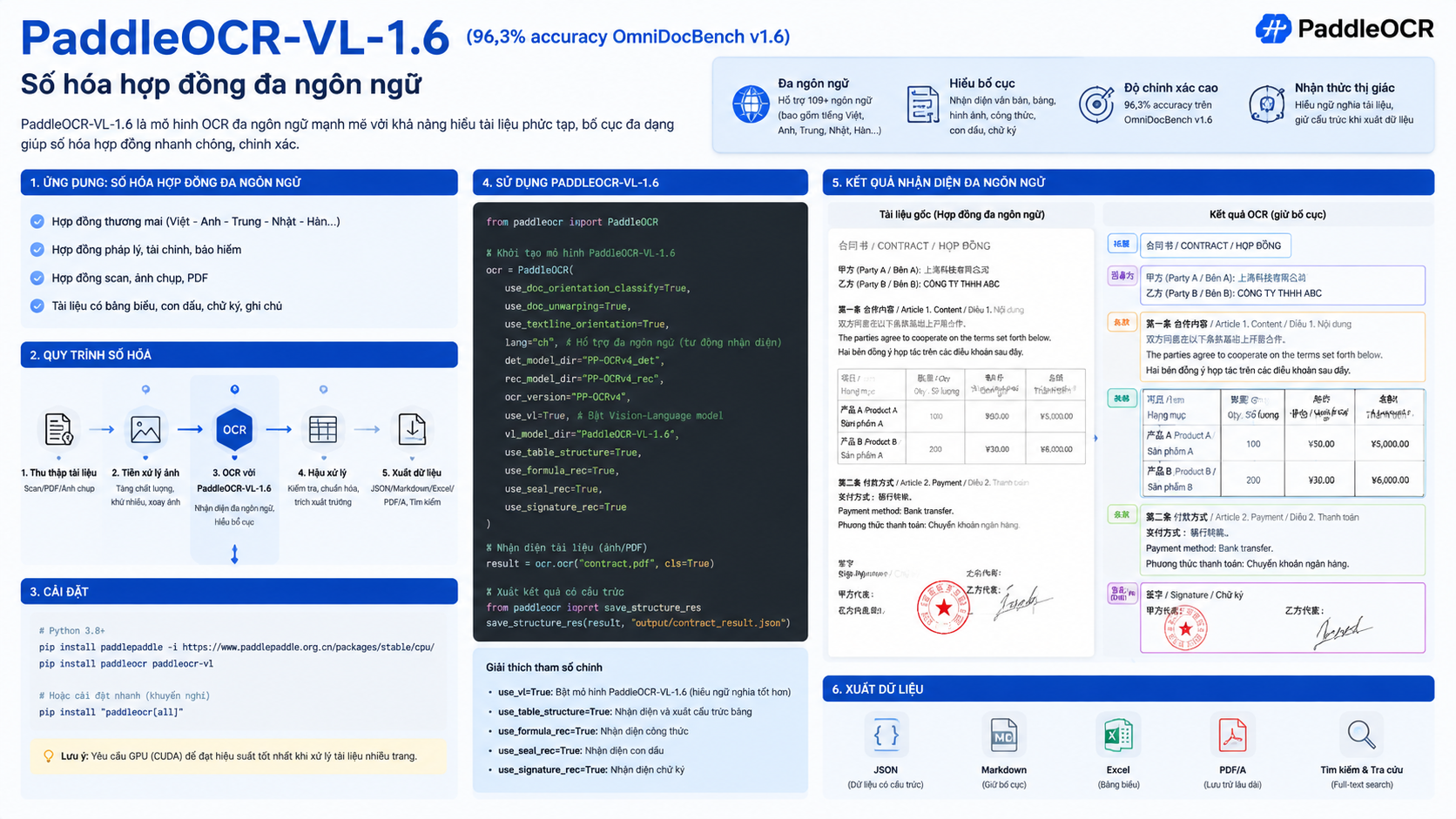
Task: Click the section header 2. QUY TRÌNH SỐ HÓA
Action: point(239,355)
